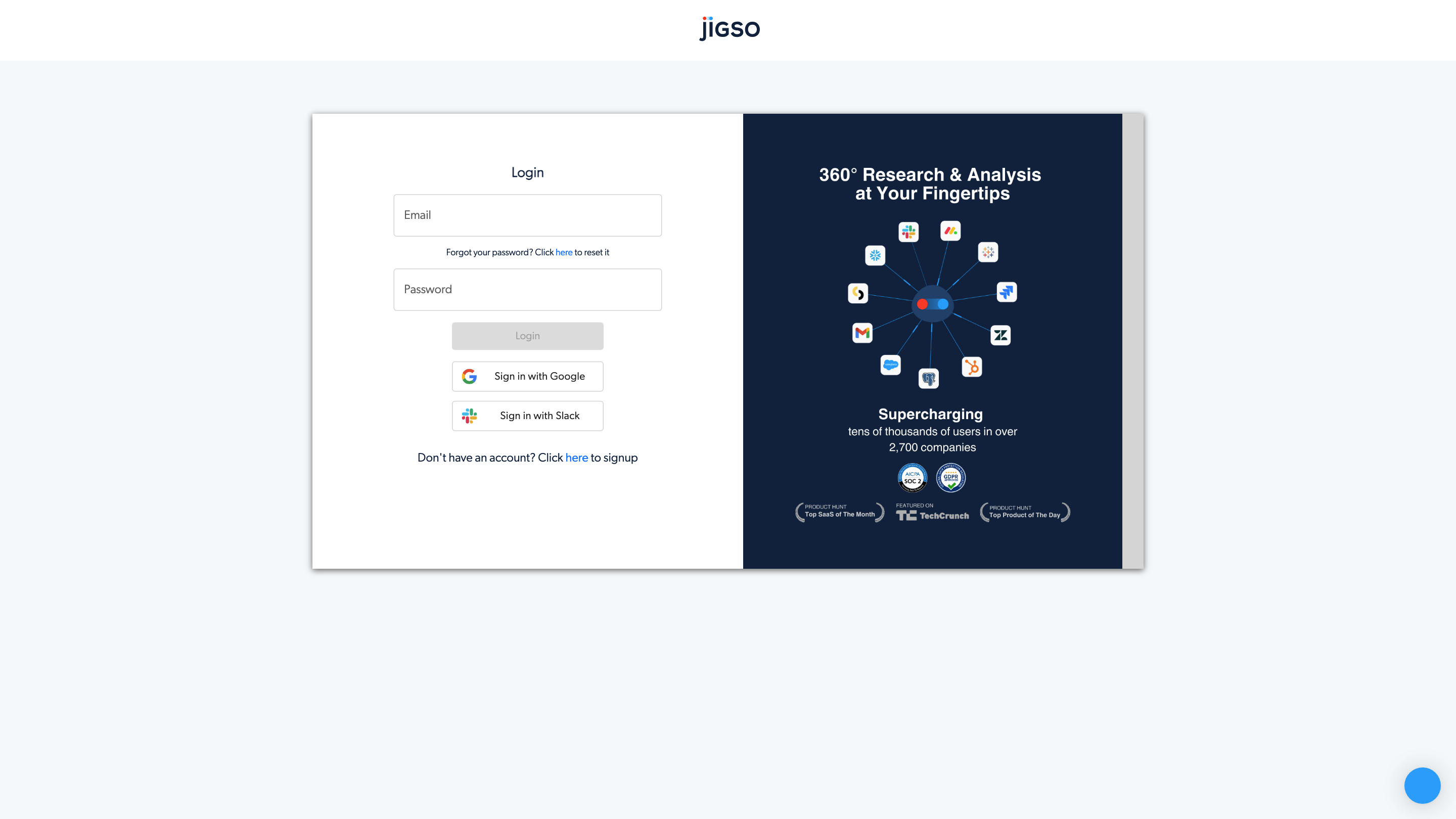Click the Tableau icon in the diagram
The image size is (1456, 819).
pos(987,252)
